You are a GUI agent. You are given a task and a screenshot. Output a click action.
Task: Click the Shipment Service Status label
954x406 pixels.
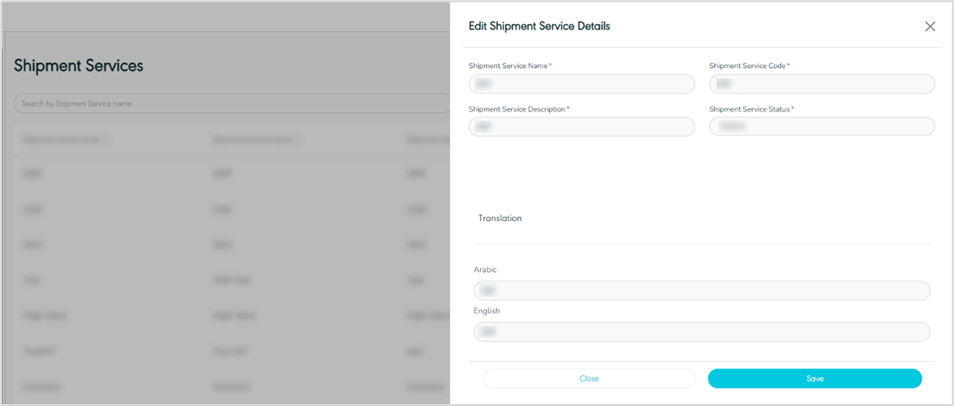pos(749,108)
